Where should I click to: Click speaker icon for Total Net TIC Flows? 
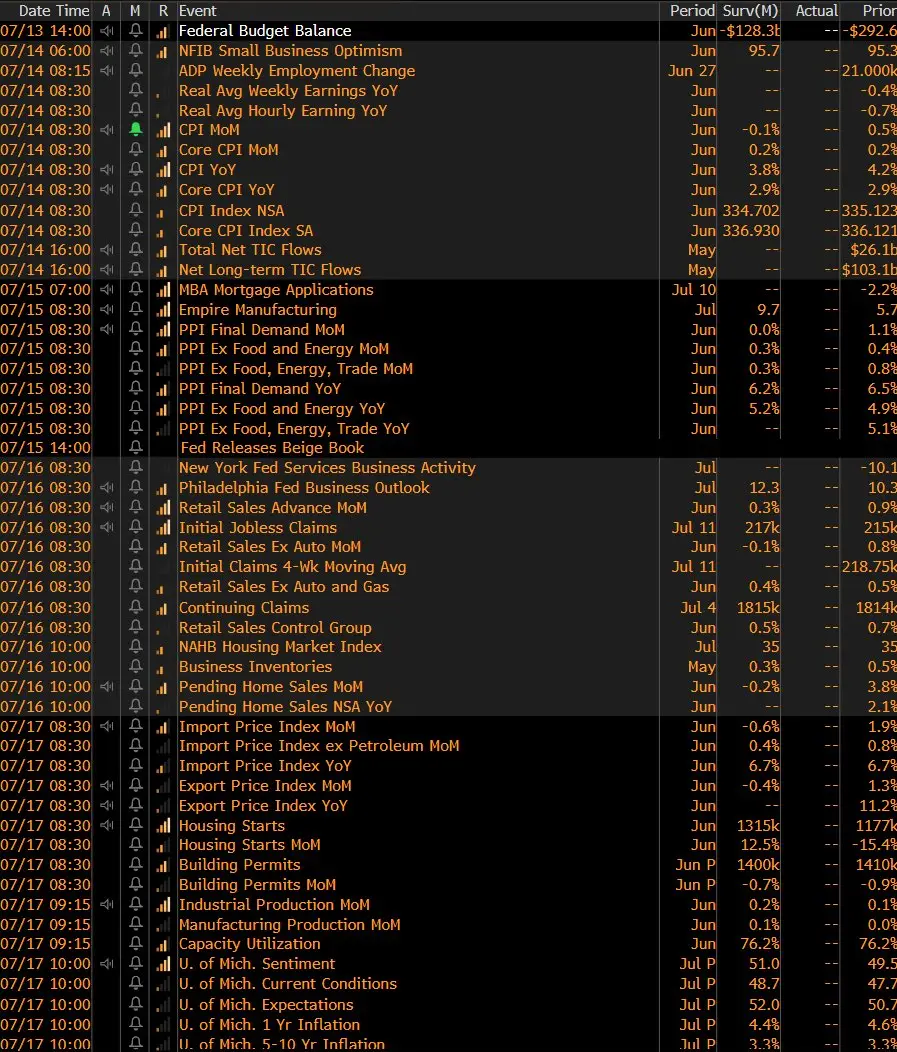tap(107, 250)
